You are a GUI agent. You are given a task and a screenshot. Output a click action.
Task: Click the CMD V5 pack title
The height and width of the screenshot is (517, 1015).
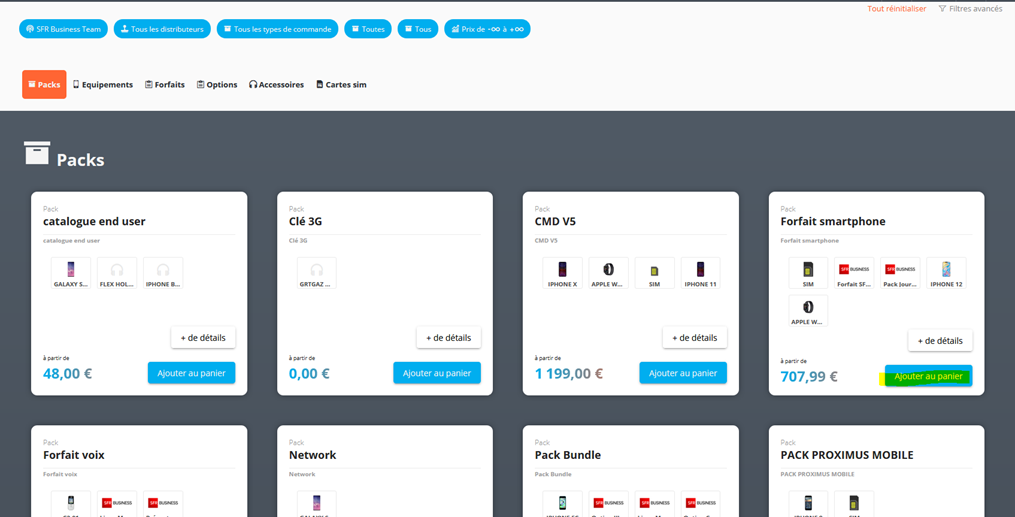coord(555,221)
